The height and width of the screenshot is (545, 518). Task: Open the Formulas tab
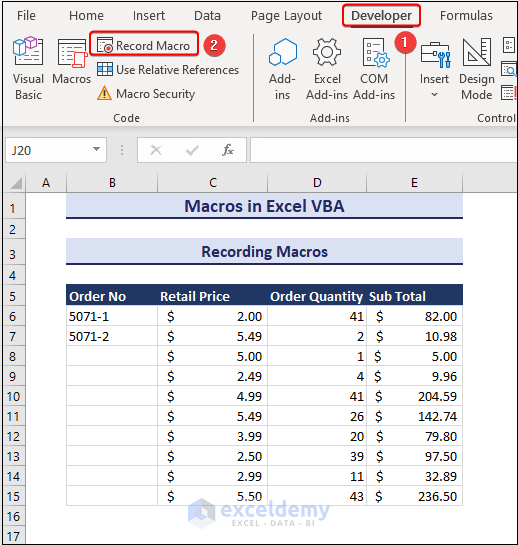[466, 16]
